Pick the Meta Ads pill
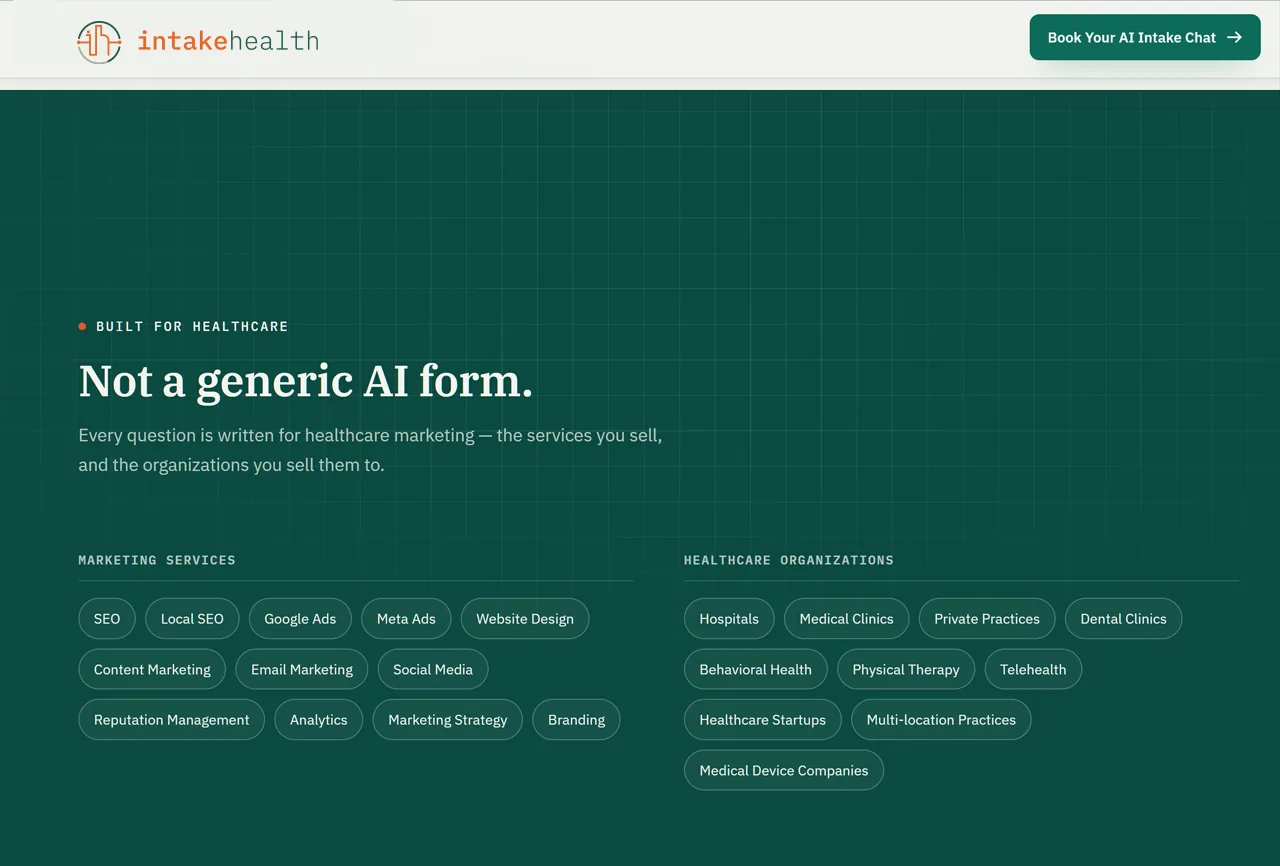The image size is (1280, 866). coord(406,619)
